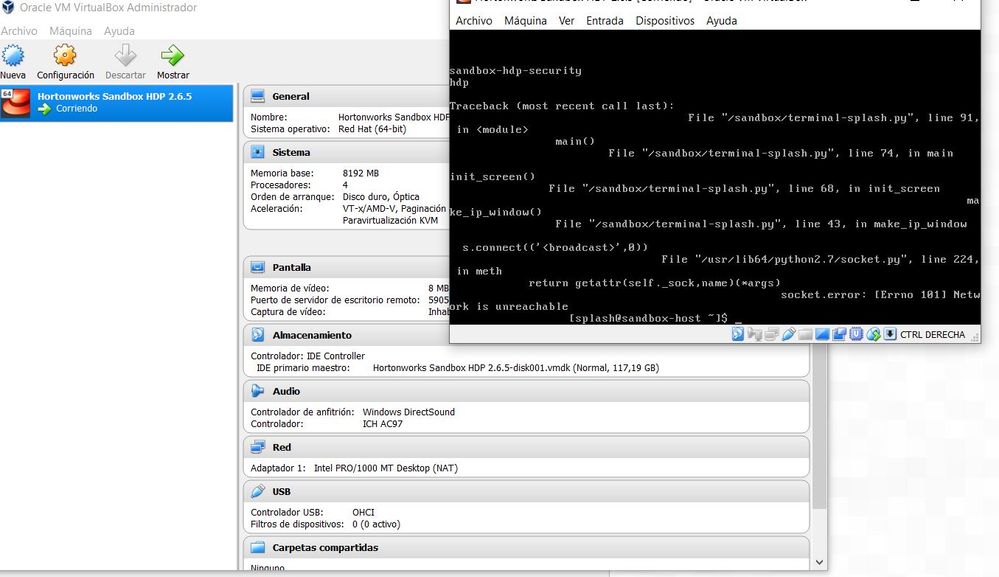Open Dispositivos menu in VM window
The image size is (999, 577).
pyautogui.click(x=665, y=20)
